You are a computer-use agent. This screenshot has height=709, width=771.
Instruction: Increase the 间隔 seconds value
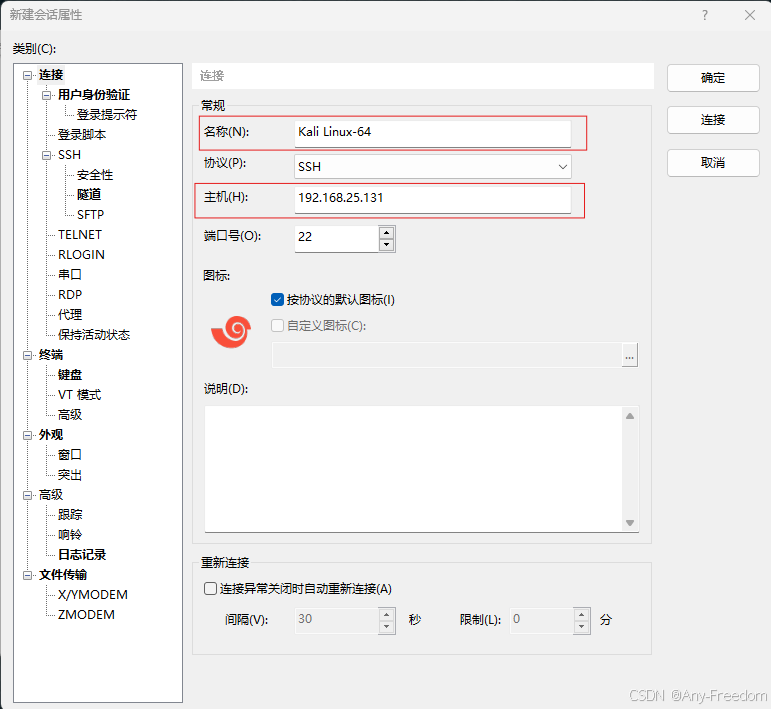[x=386, y=615]
